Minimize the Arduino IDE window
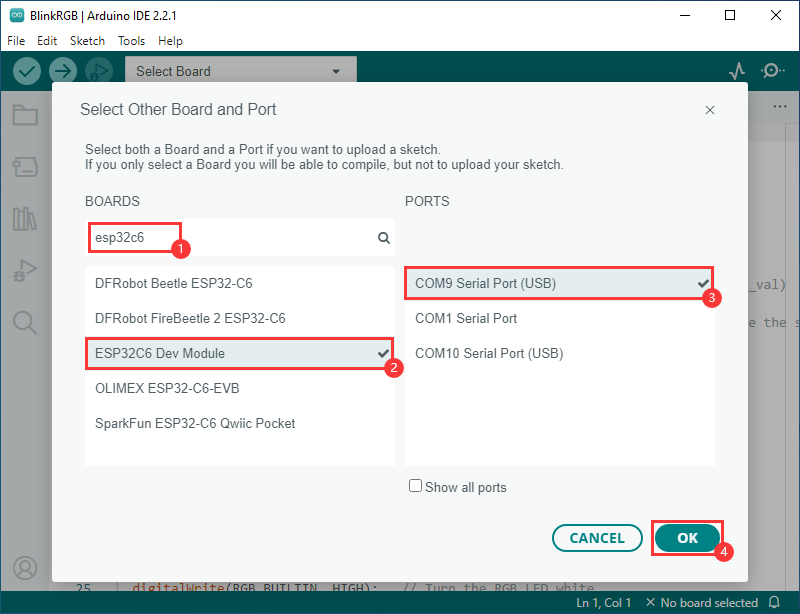The height and width of the screenshot is (614, 800). [x=685, y=15]
